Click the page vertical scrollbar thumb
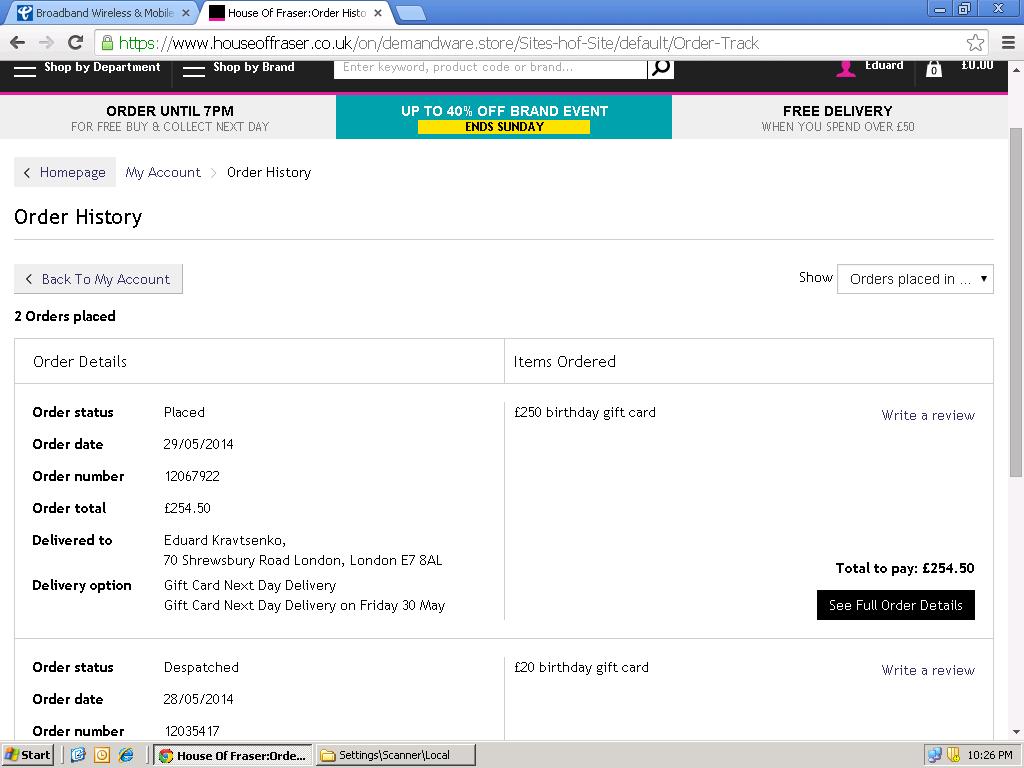The image size is (1024, 768). click(1016, 302)
